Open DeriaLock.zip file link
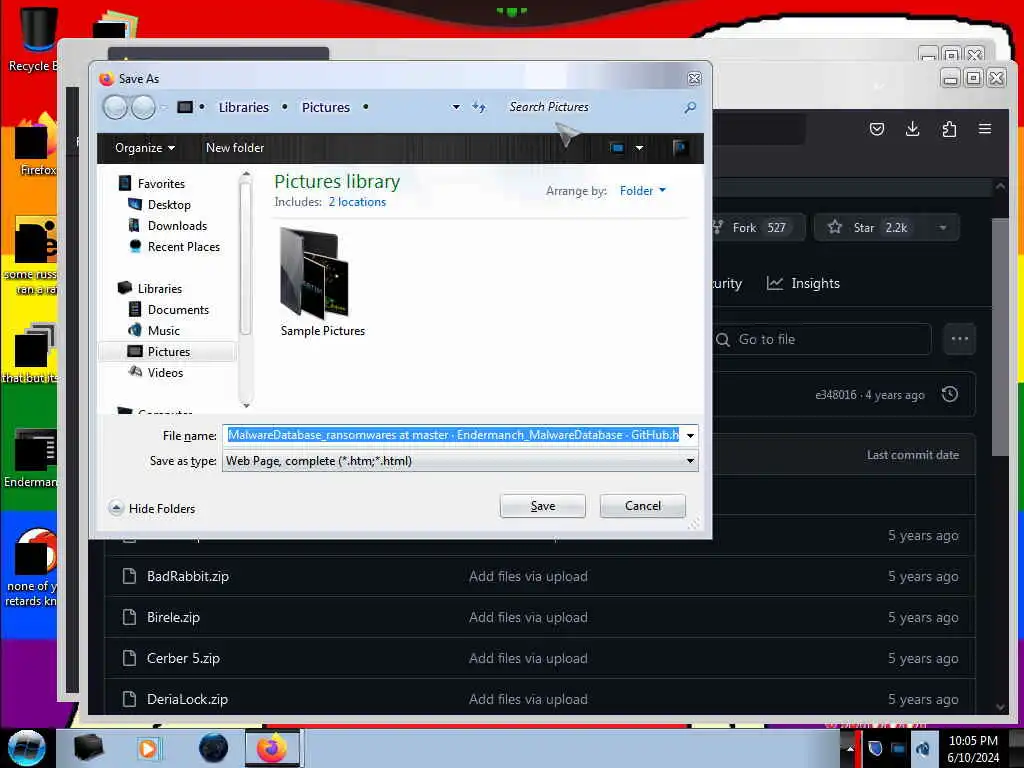 (x=187, y=699)
